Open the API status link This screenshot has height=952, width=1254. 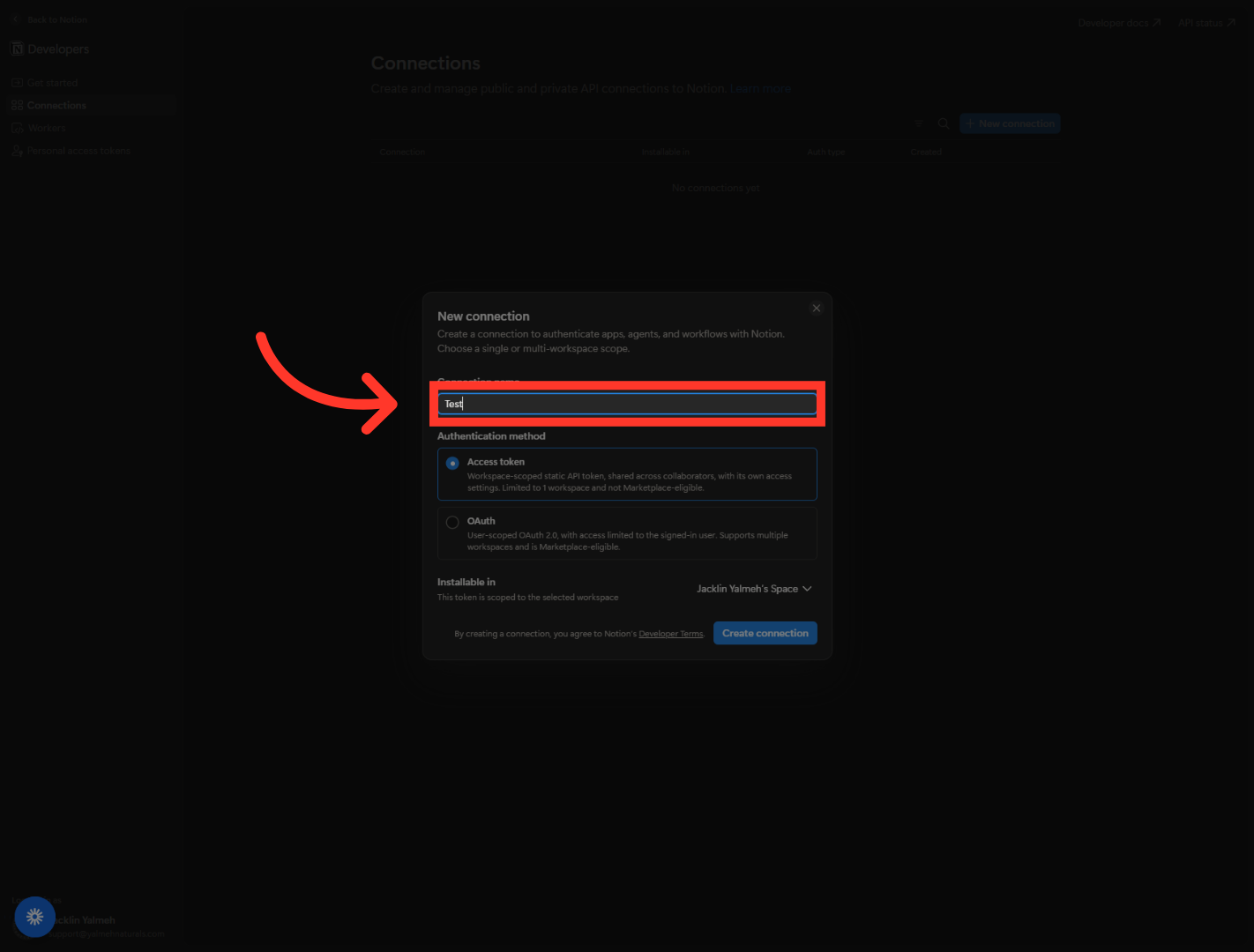click(x=1206, y=23)
